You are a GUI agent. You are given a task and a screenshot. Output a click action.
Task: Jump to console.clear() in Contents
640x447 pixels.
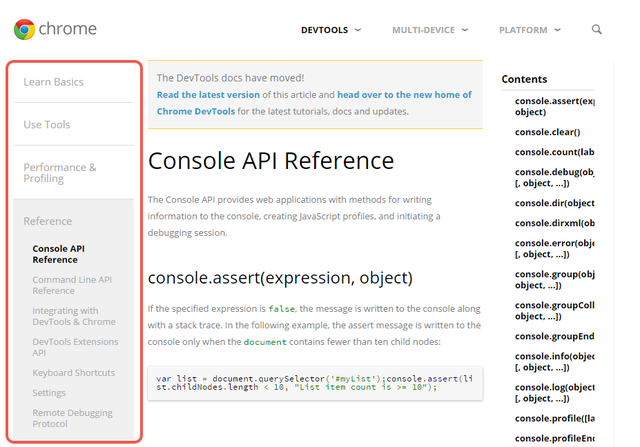click(x=547, y=132)
